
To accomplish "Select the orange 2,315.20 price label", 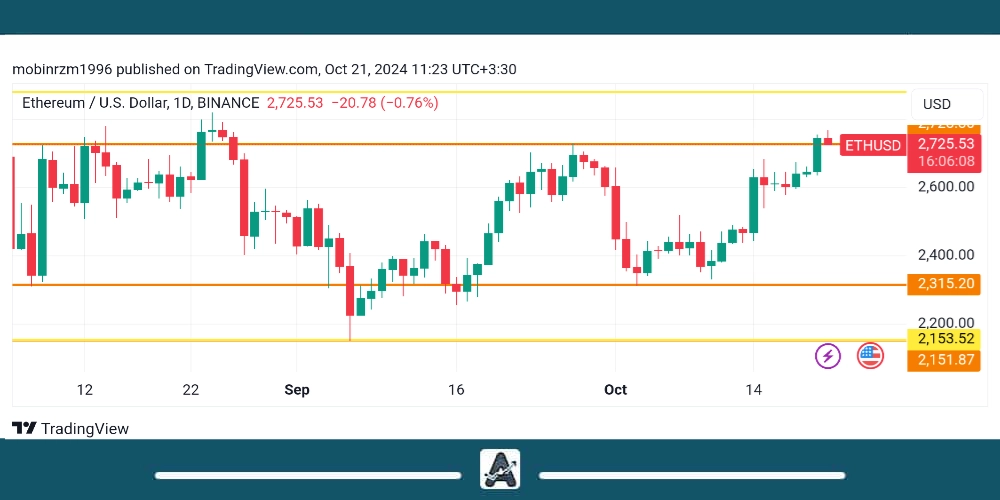I will point(945,284).
